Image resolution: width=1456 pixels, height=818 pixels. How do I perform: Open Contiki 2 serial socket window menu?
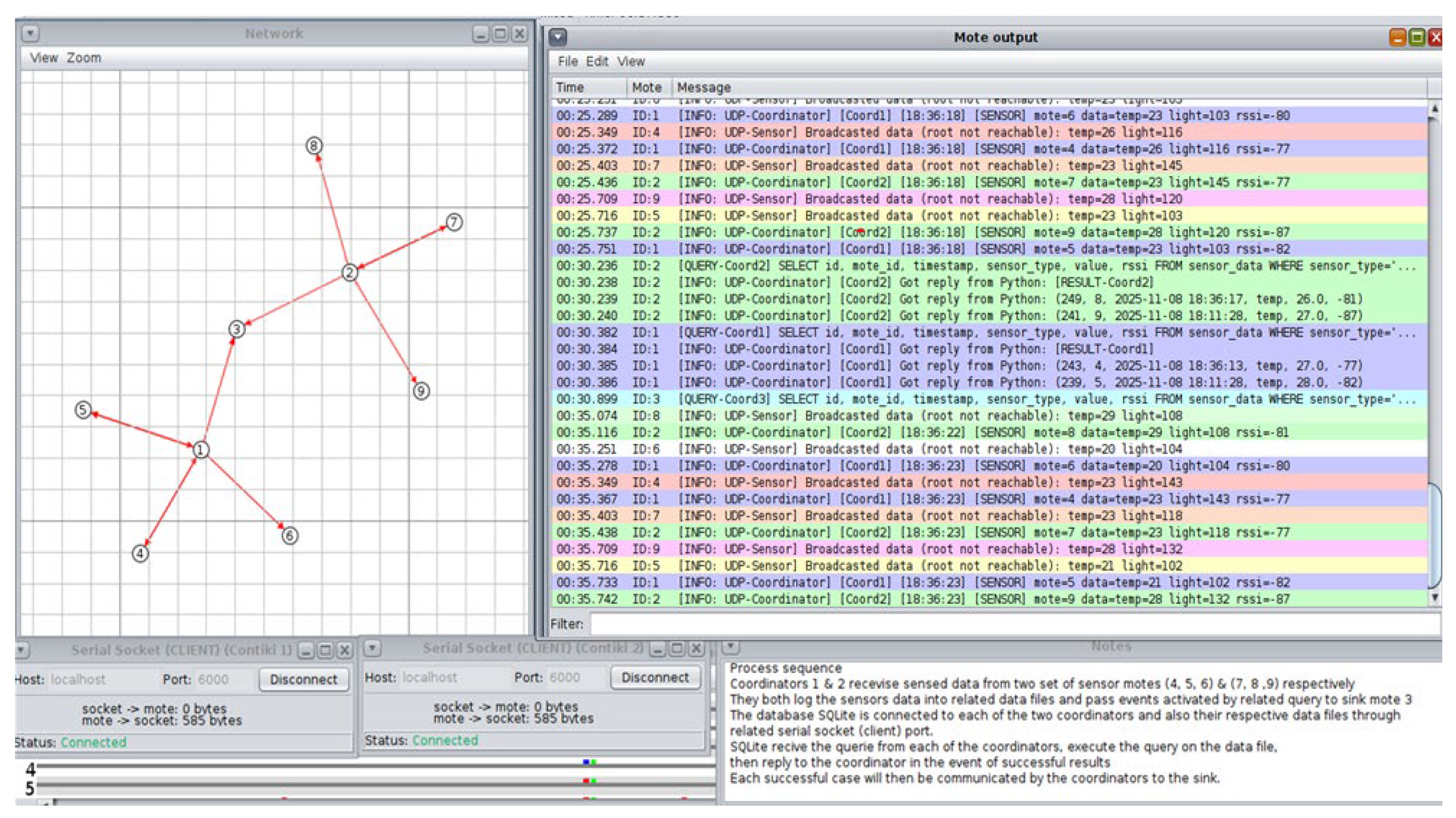coord(372,648)
